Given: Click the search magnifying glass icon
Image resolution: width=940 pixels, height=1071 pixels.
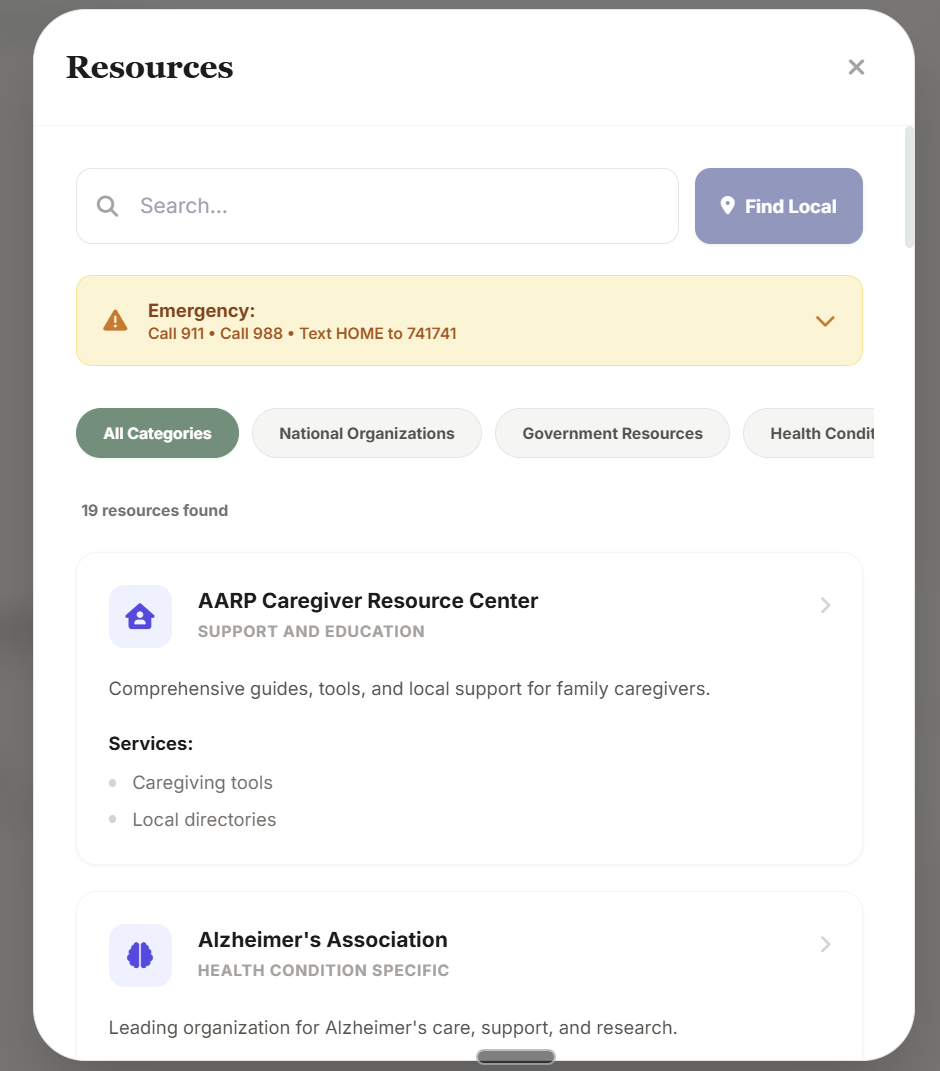Looking at the screenshot, I should tap(107, 206).
